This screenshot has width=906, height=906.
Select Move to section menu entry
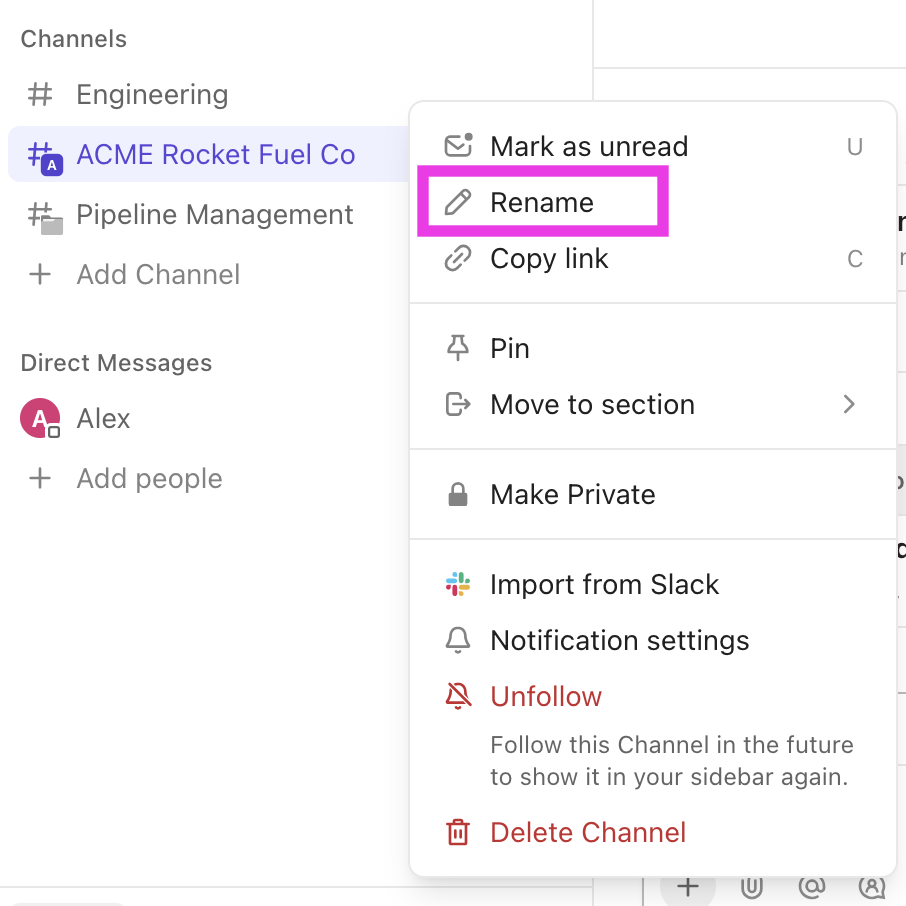[x=592, y=404]
